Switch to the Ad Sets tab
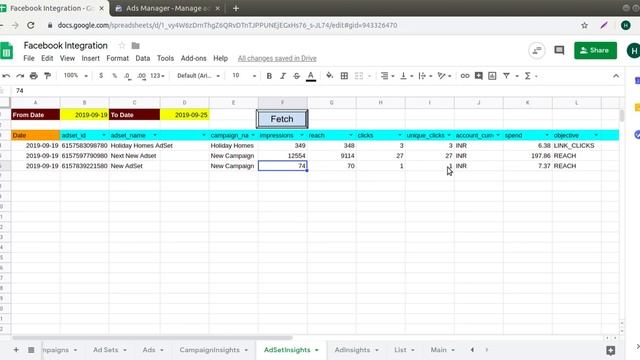 coord(105,350)
